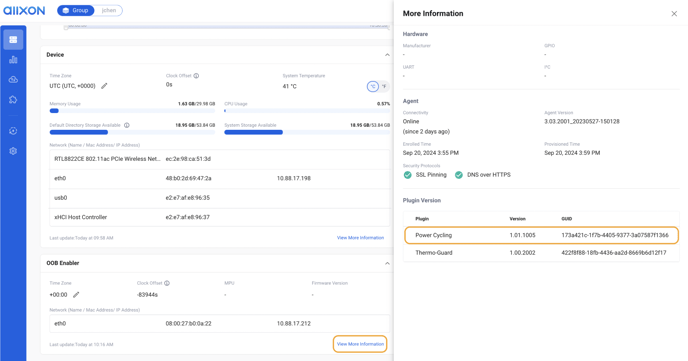This screenshot has height=361, width=688.
Task: Click the DNS over HTTPS green check icon
Action: pos(459,175)
